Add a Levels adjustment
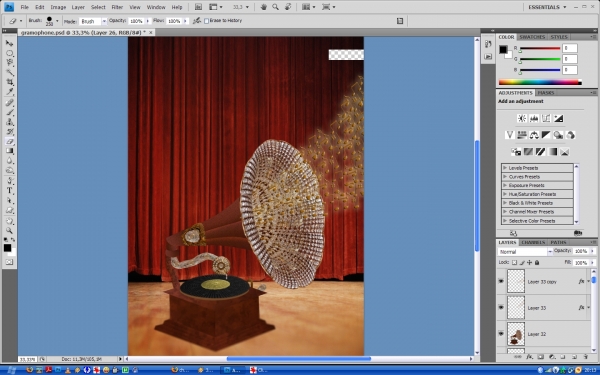 [x=534, y=118]
